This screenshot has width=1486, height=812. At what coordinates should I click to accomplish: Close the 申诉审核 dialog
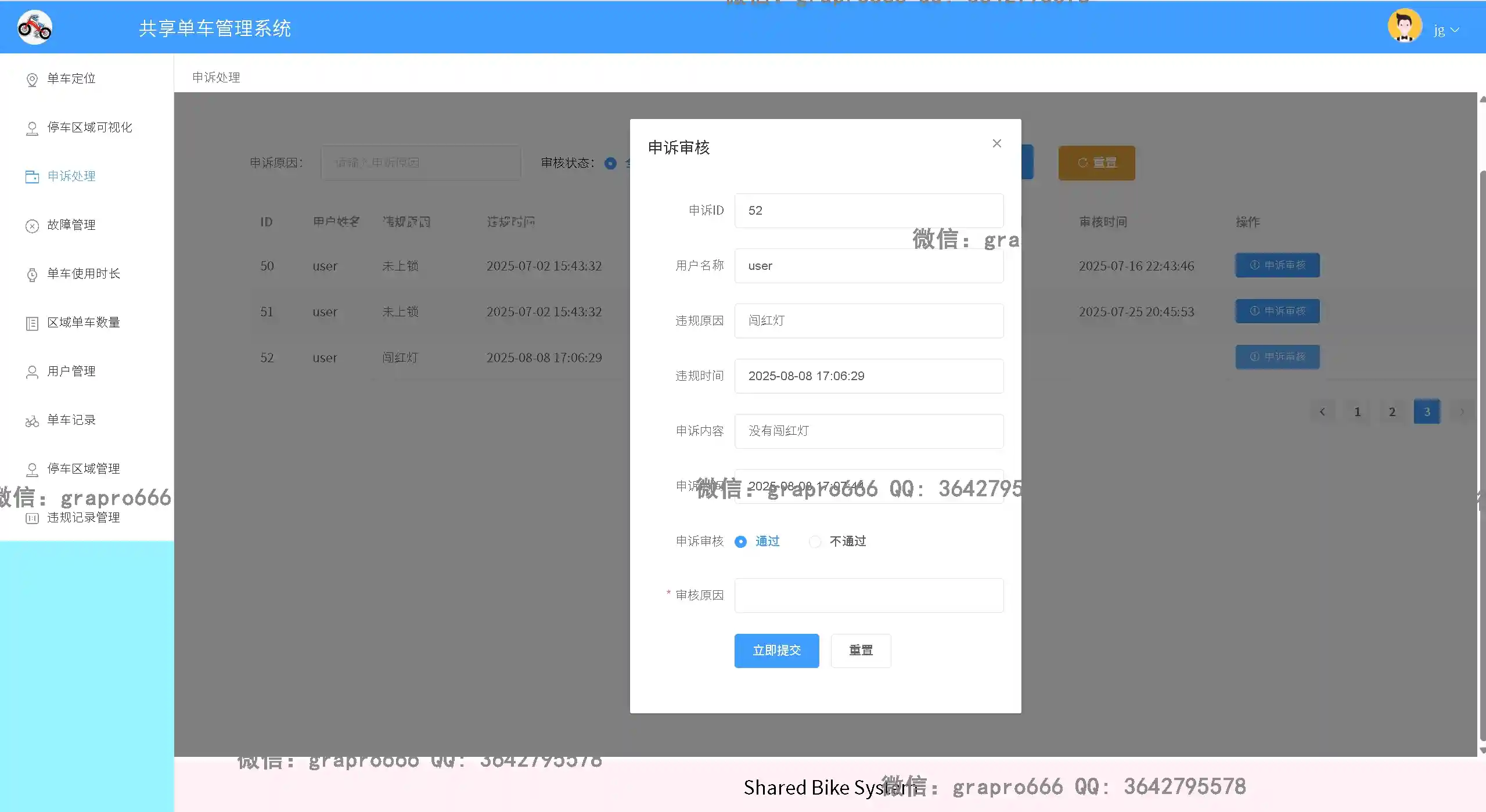tap(996, 143)
